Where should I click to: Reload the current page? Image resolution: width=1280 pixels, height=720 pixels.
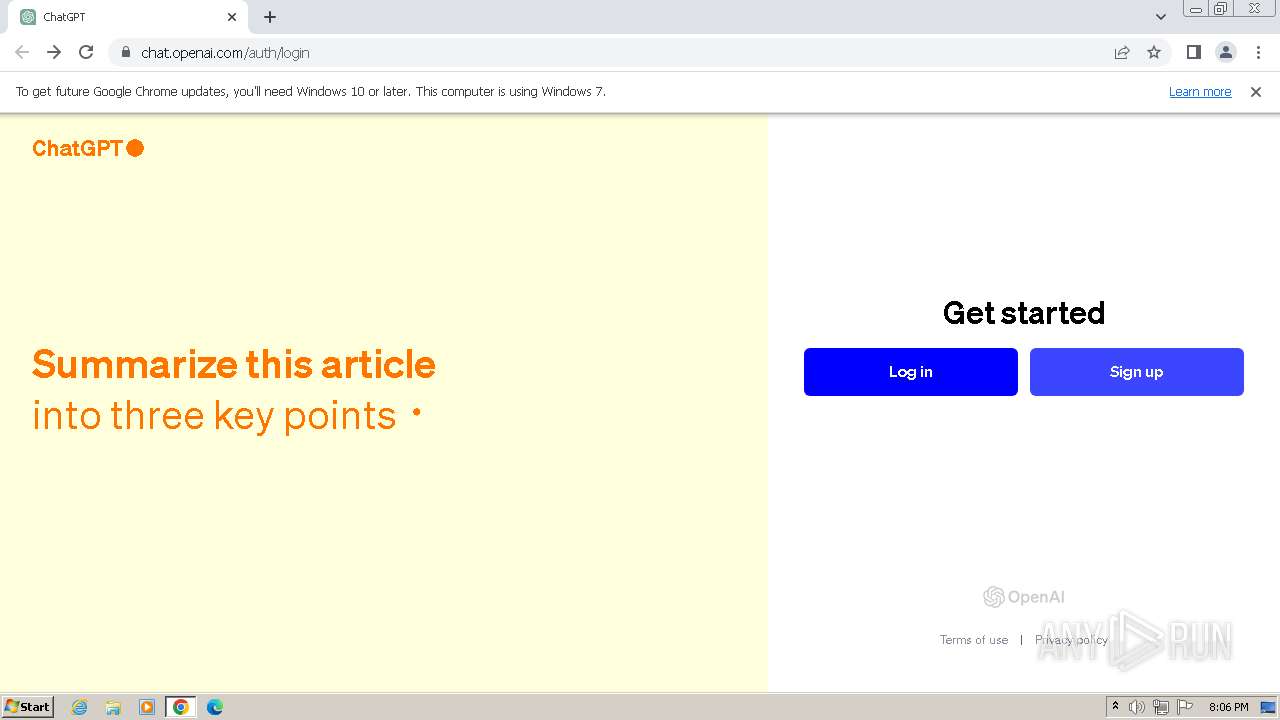click(86, 52)
